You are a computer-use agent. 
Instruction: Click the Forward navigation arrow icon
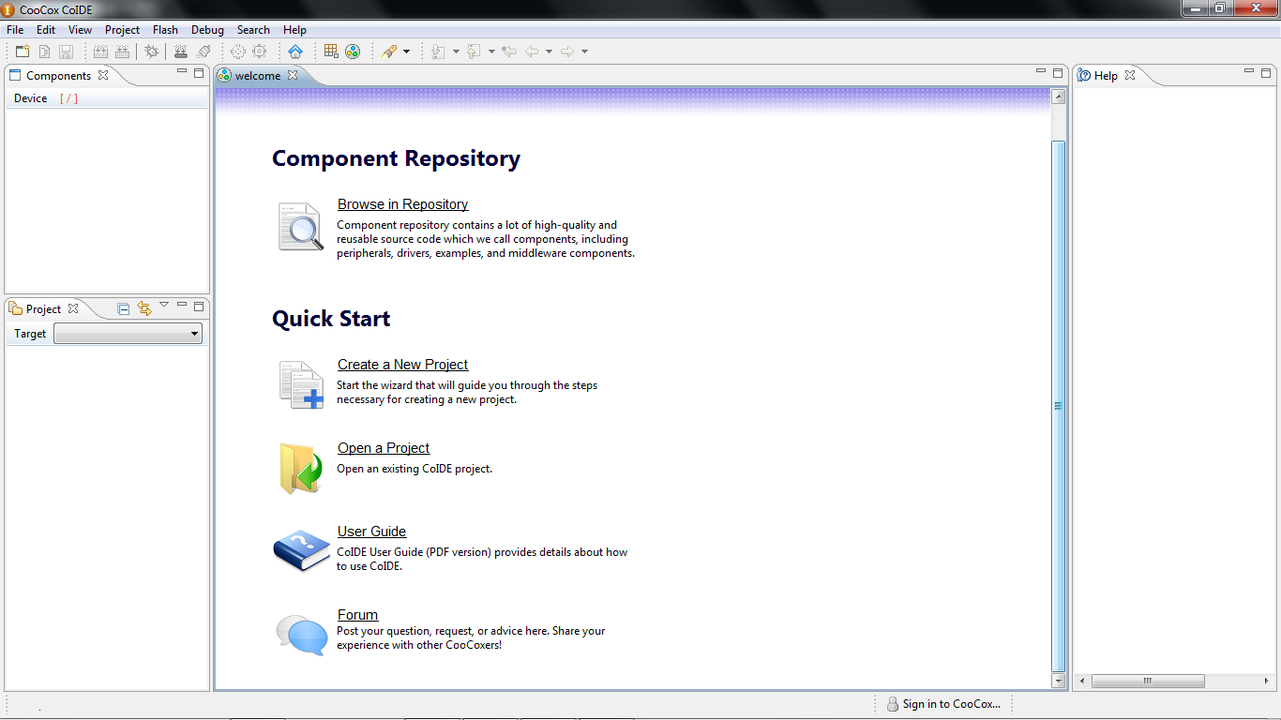[567, 51]
